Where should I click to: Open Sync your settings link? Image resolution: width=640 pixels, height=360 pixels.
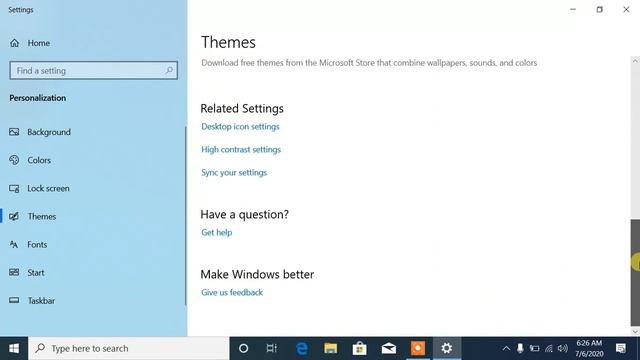click(234, 172)
